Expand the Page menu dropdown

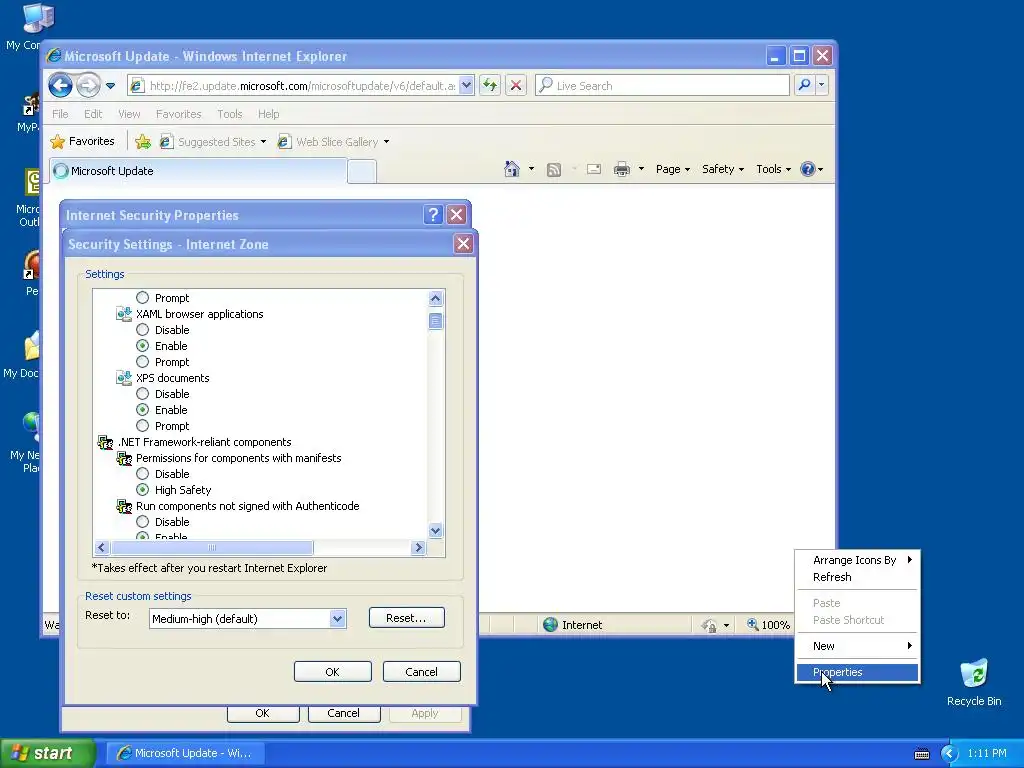coord(673,169)
